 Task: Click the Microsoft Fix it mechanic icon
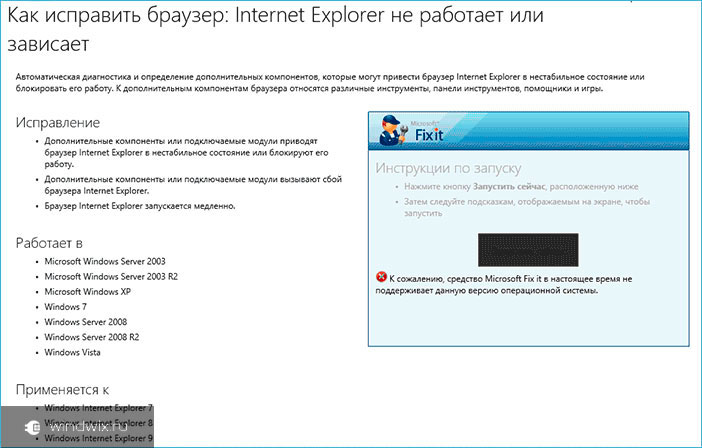(x=393, y=130)
